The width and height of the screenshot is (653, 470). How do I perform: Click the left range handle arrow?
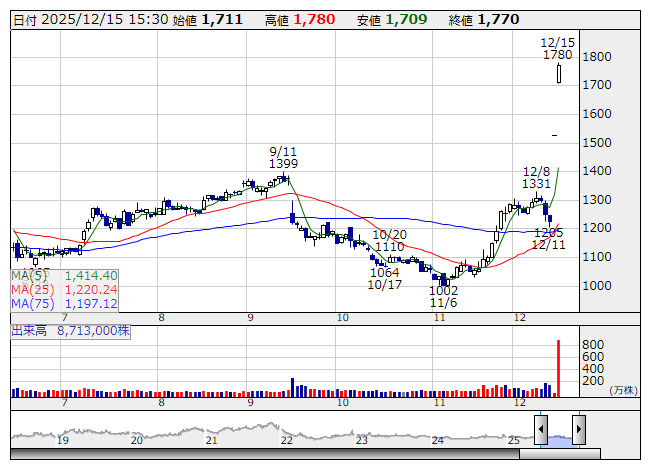point(541,429)
